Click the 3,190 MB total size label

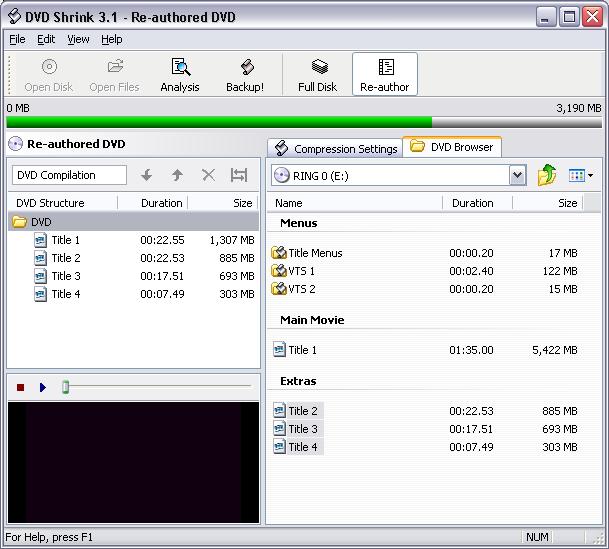tap(578, 108)
